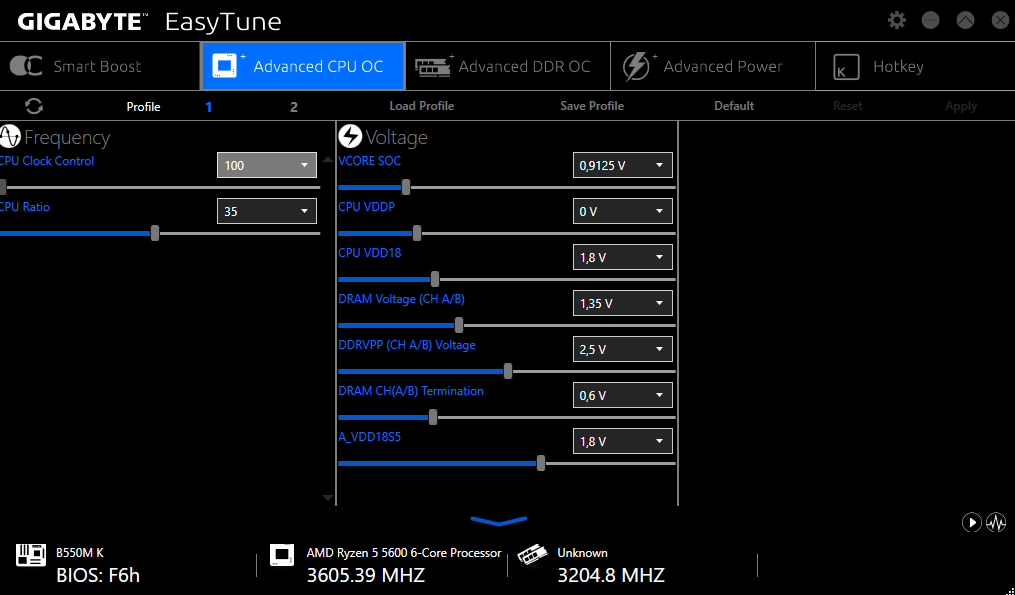
Task: Go to the Advanced Power tab
Action: coord(713,66)
